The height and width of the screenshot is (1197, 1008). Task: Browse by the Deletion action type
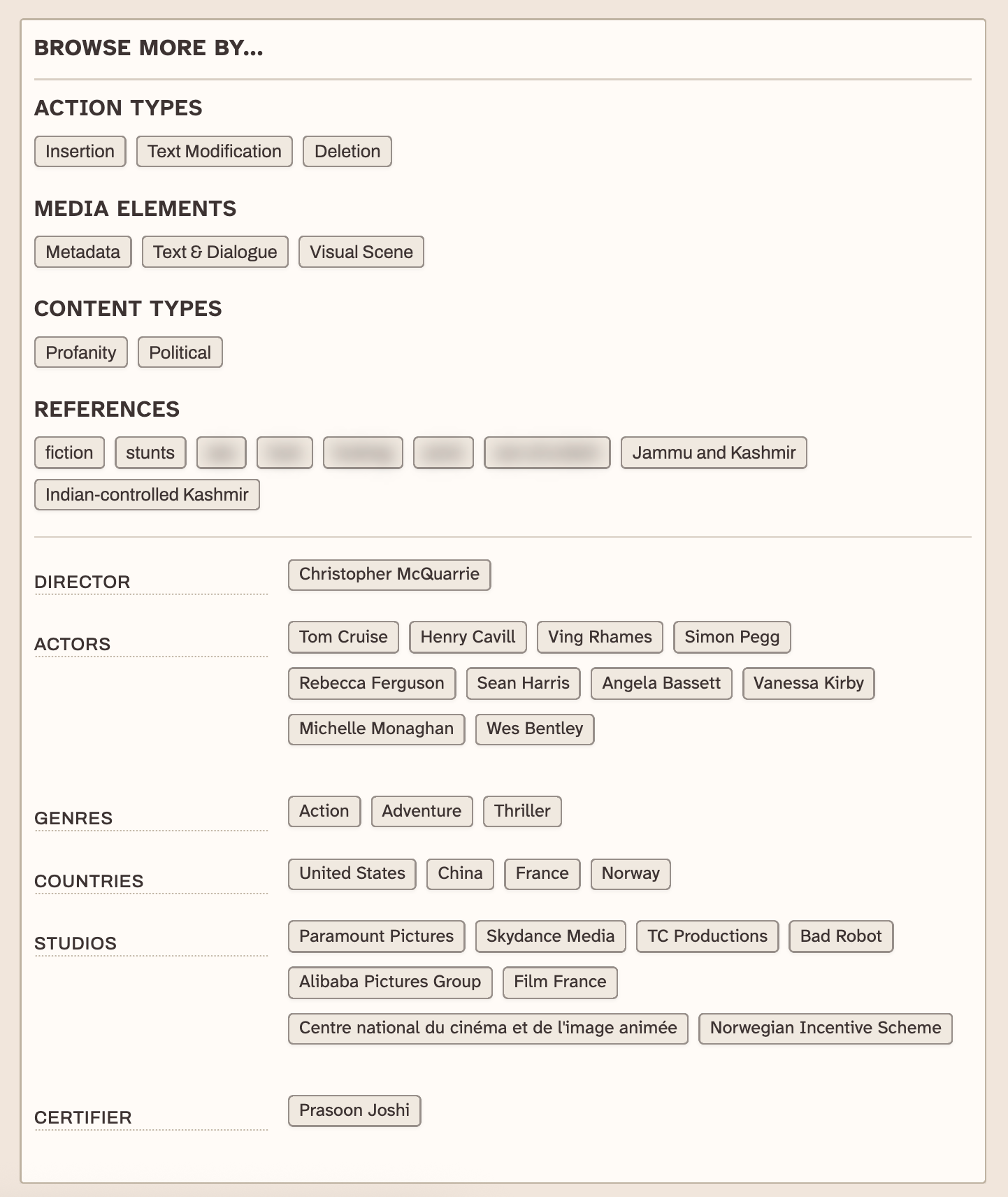347,152
